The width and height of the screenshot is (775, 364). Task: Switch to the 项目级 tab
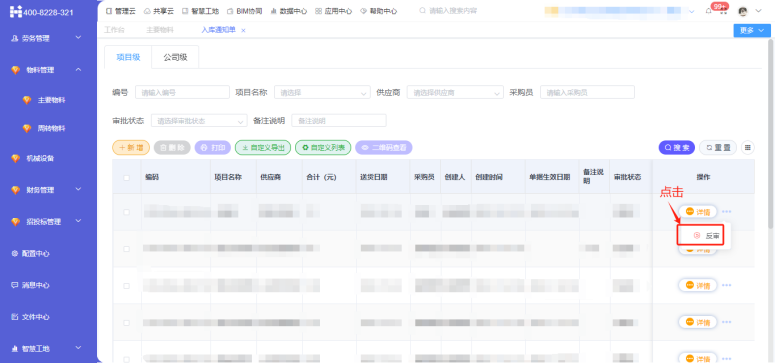click(x=128, y=57)
